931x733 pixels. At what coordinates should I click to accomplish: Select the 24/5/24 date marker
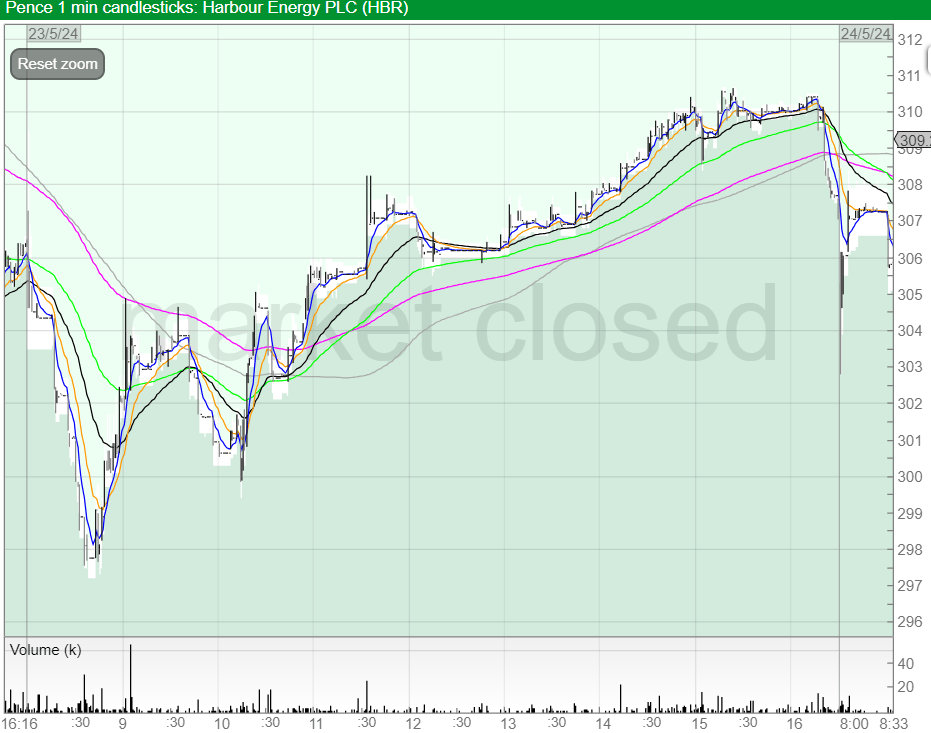[x=866, y=34]
